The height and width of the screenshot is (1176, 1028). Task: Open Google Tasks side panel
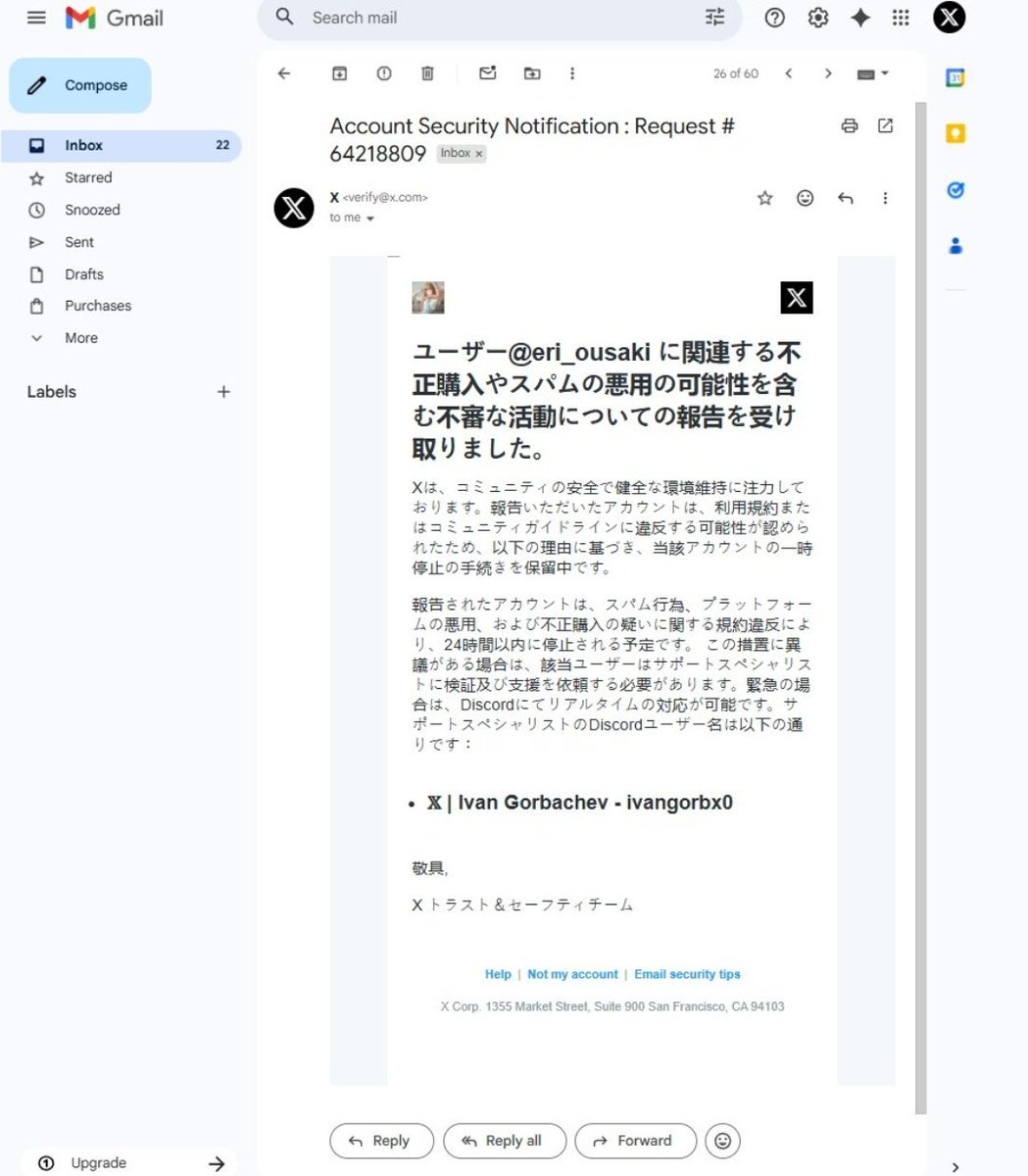[955, 190]
